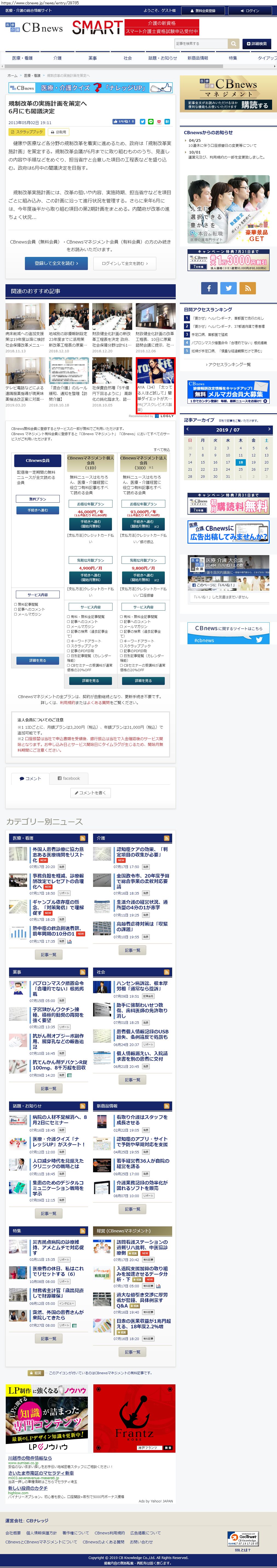Click the 印刷用 print button
Viewport: 277px width, 1568px height.
tap(59, 131)
